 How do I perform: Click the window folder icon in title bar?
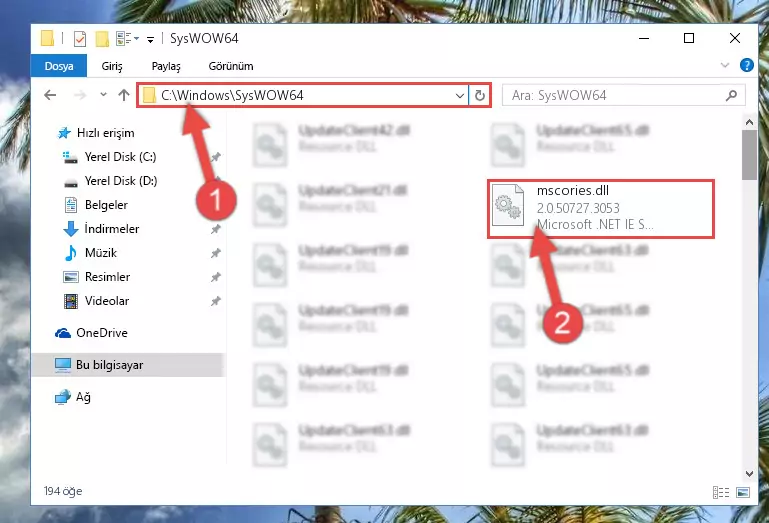pos(47,38)
